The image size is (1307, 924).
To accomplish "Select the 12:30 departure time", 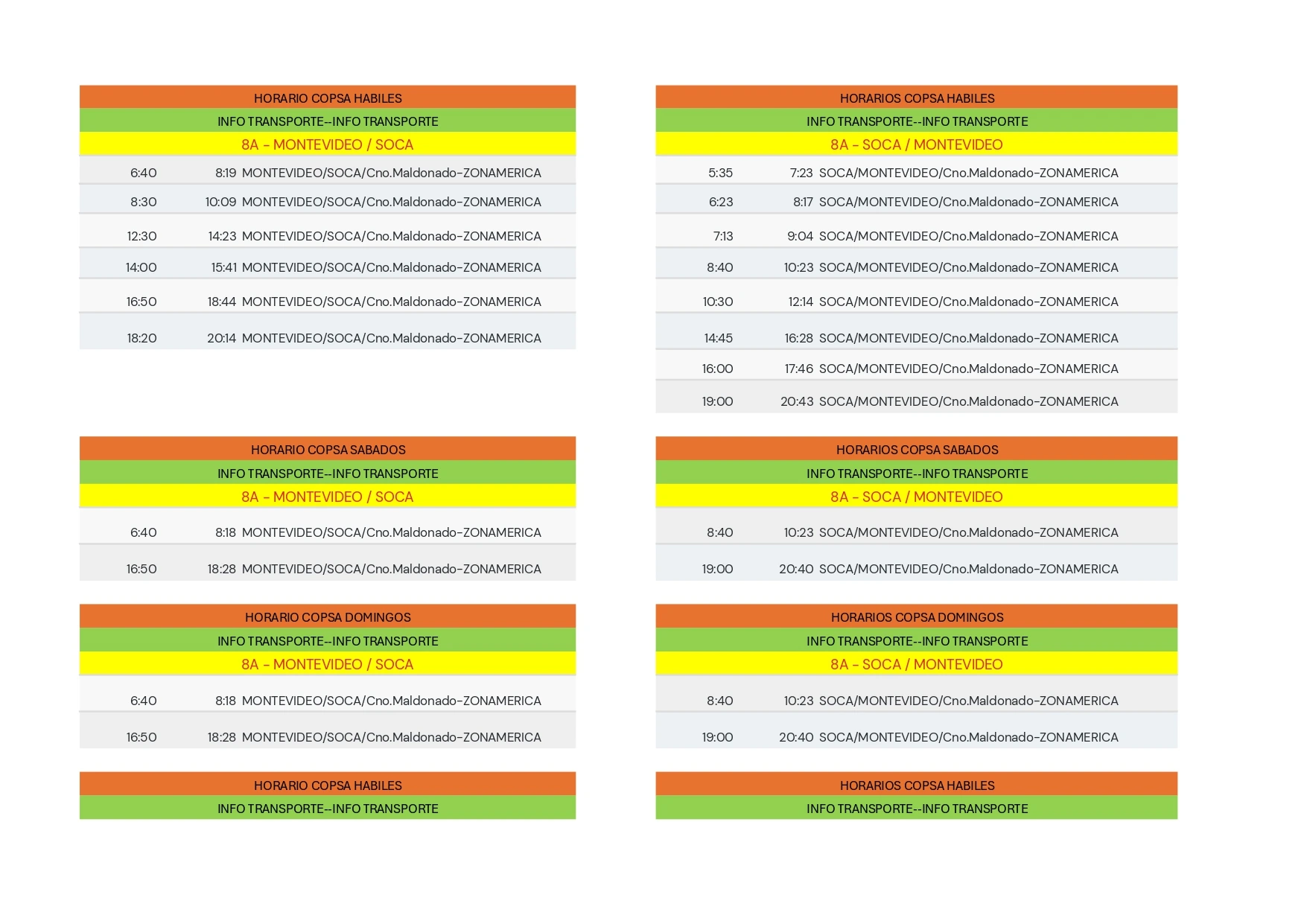I will pos(141,236).
